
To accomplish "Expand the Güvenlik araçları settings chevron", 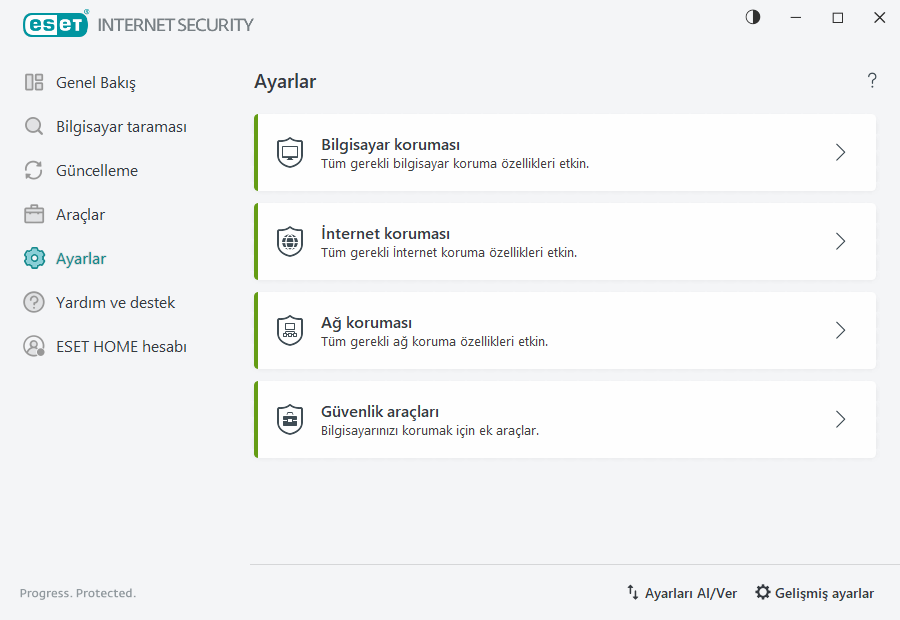I will pos(840,419).
